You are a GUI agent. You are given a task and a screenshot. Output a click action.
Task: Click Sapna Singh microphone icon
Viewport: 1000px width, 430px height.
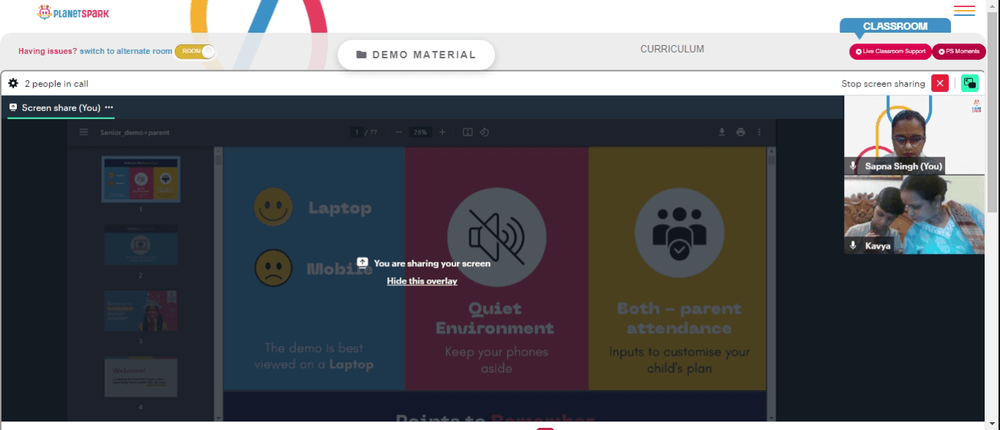coord(853,166)
